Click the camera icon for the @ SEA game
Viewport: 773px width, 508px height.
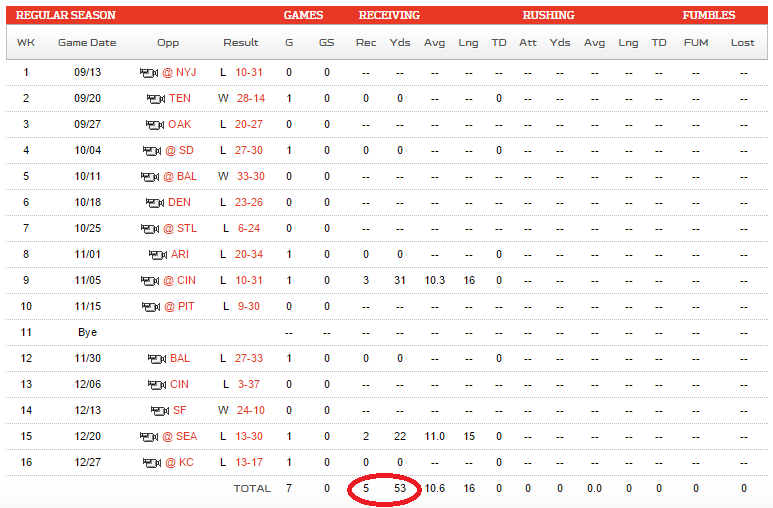pyautogui.click(x=149, y=436)
